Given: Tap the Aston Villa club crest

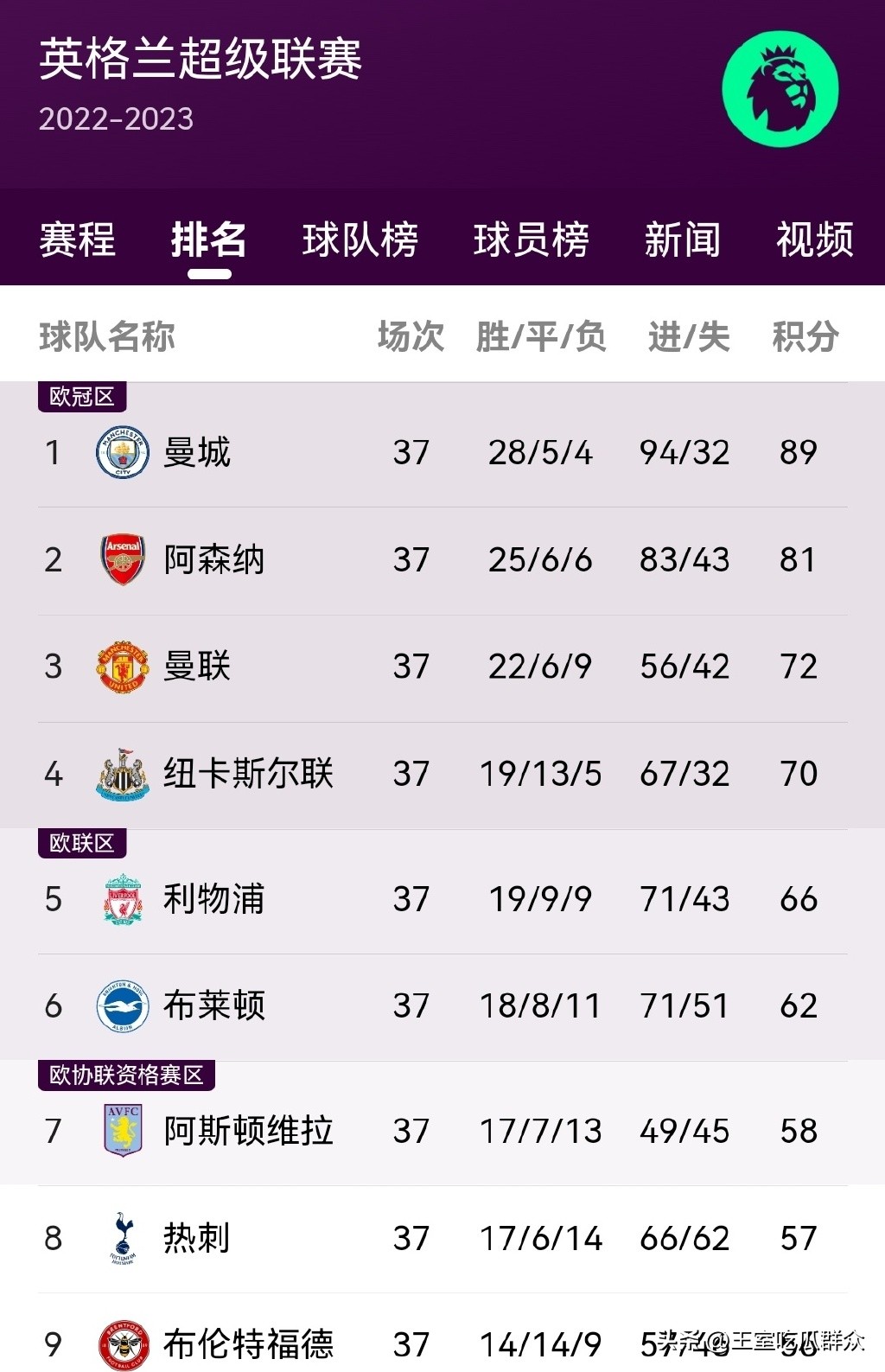Looking at the screenshot, I should coord(123,1131).
